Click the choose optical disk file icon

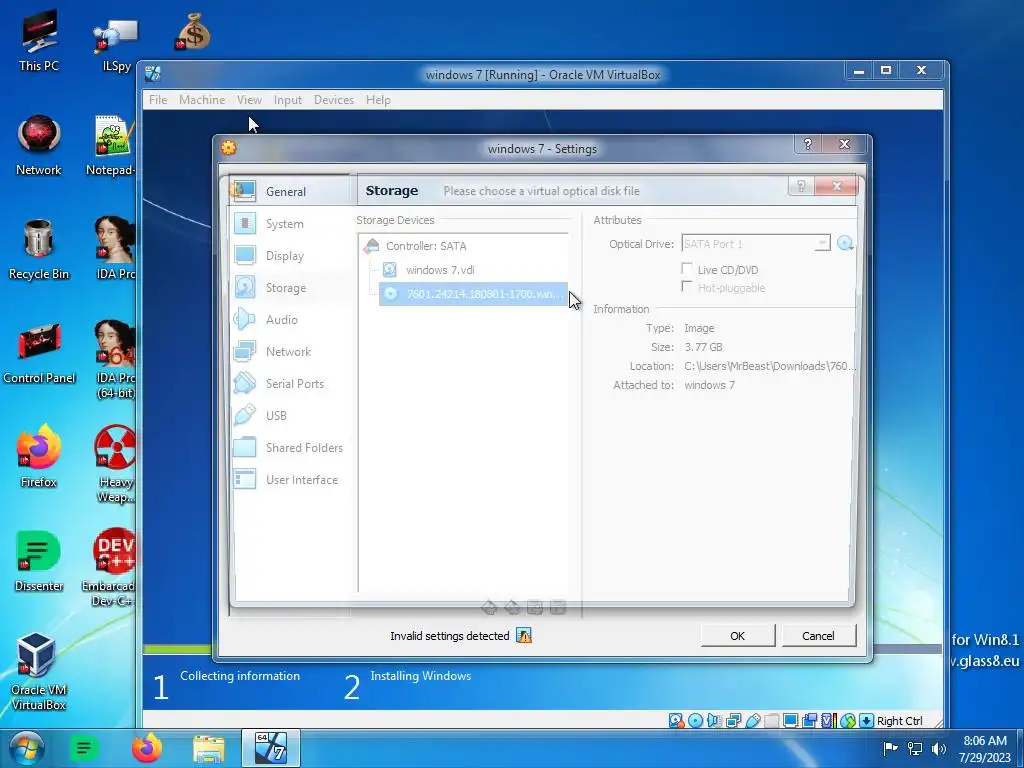point(845,244)
